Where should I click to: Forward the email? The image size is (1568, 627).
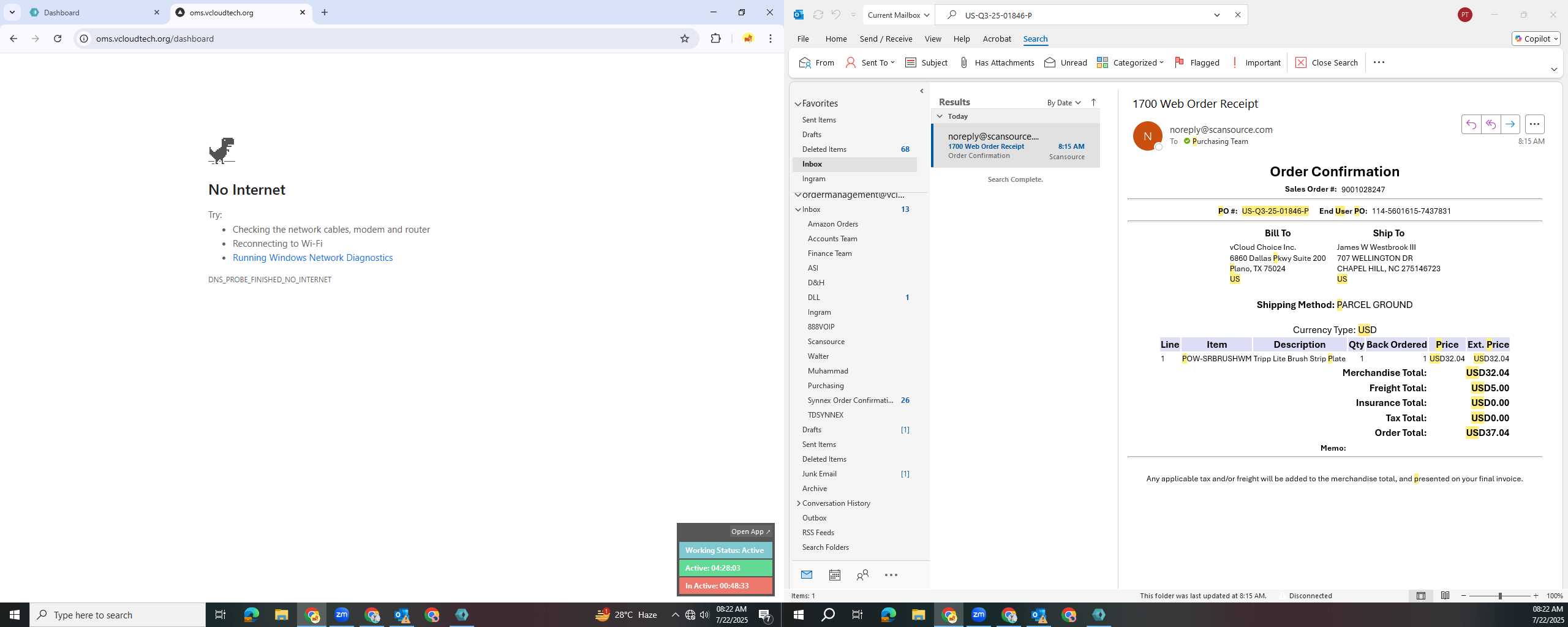click(1510, 124)
